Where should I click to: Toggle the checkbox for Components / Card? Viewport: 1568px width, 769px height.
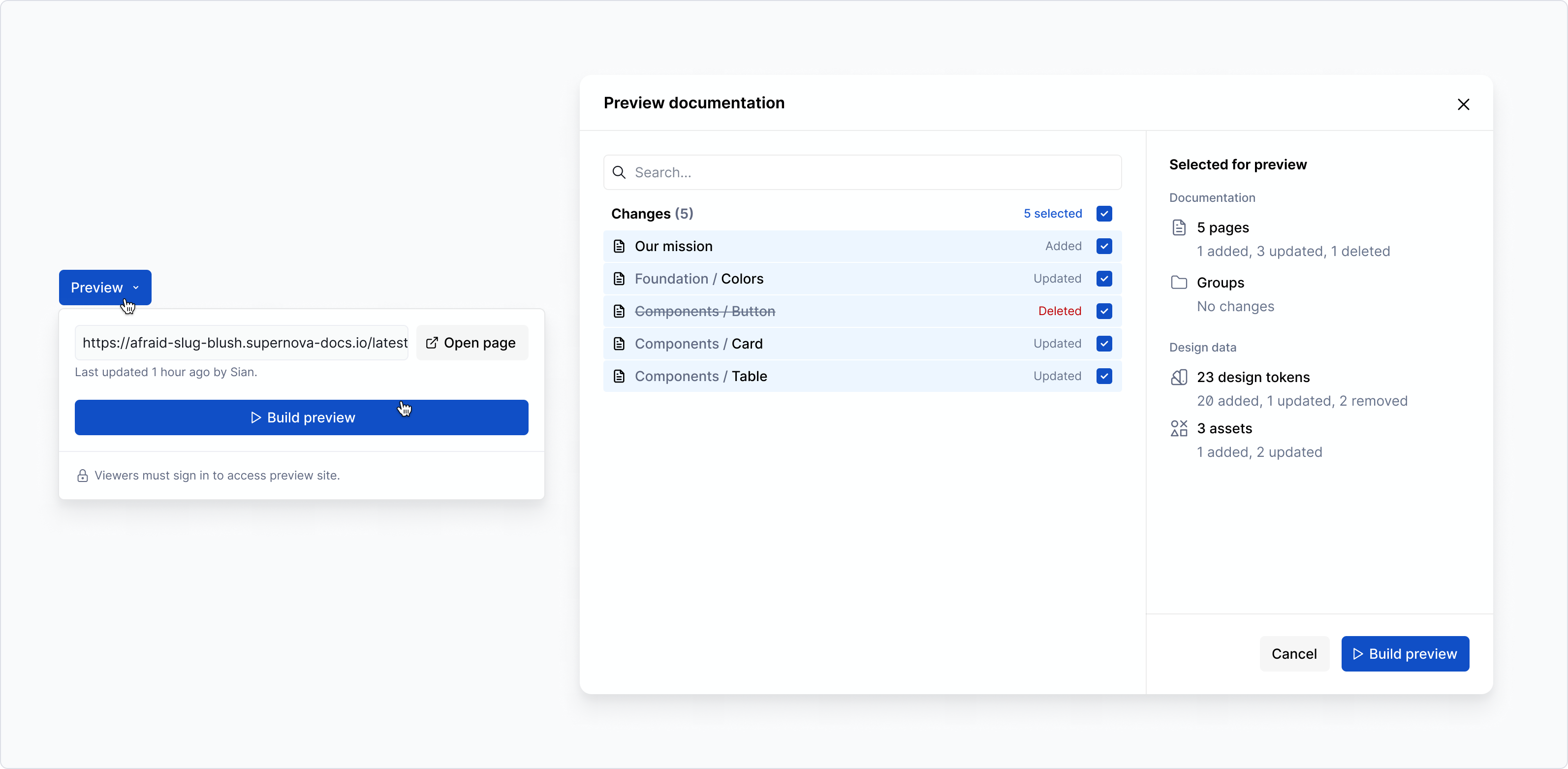tap(1105, 344)
